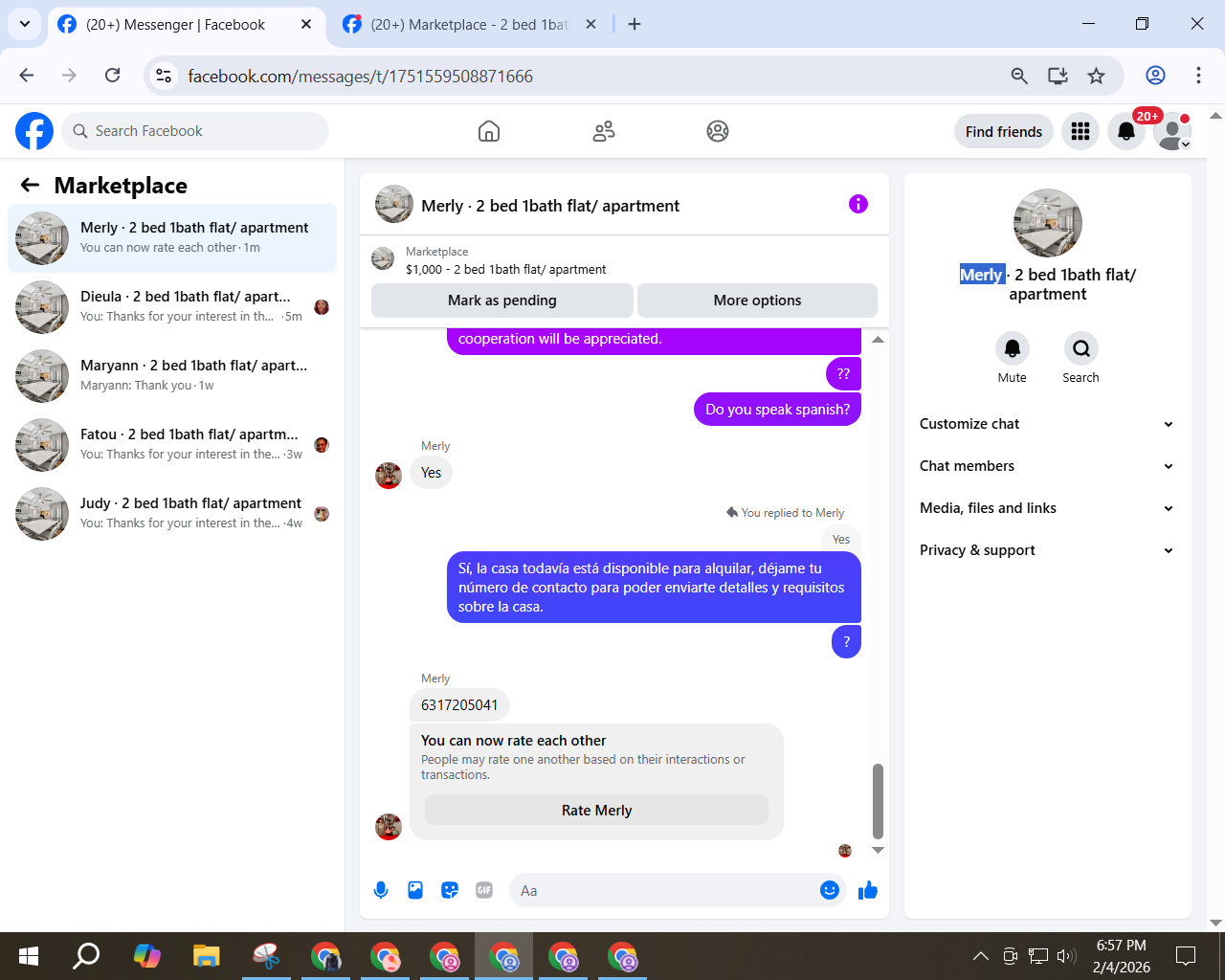
Task: Open browser zoom magnifier icon
Action: [1019, 76]
